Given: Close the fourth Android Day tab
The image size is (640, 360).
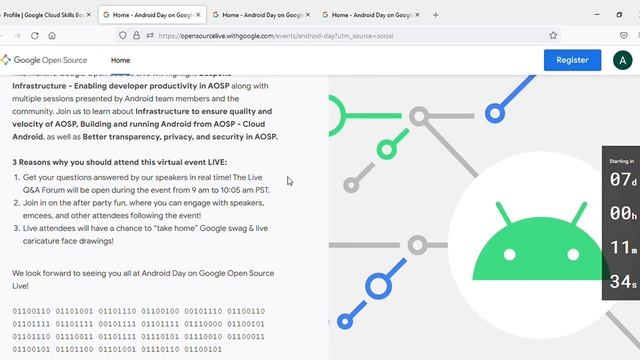Looking at the screenshot, I should click(x=417, y=15).
